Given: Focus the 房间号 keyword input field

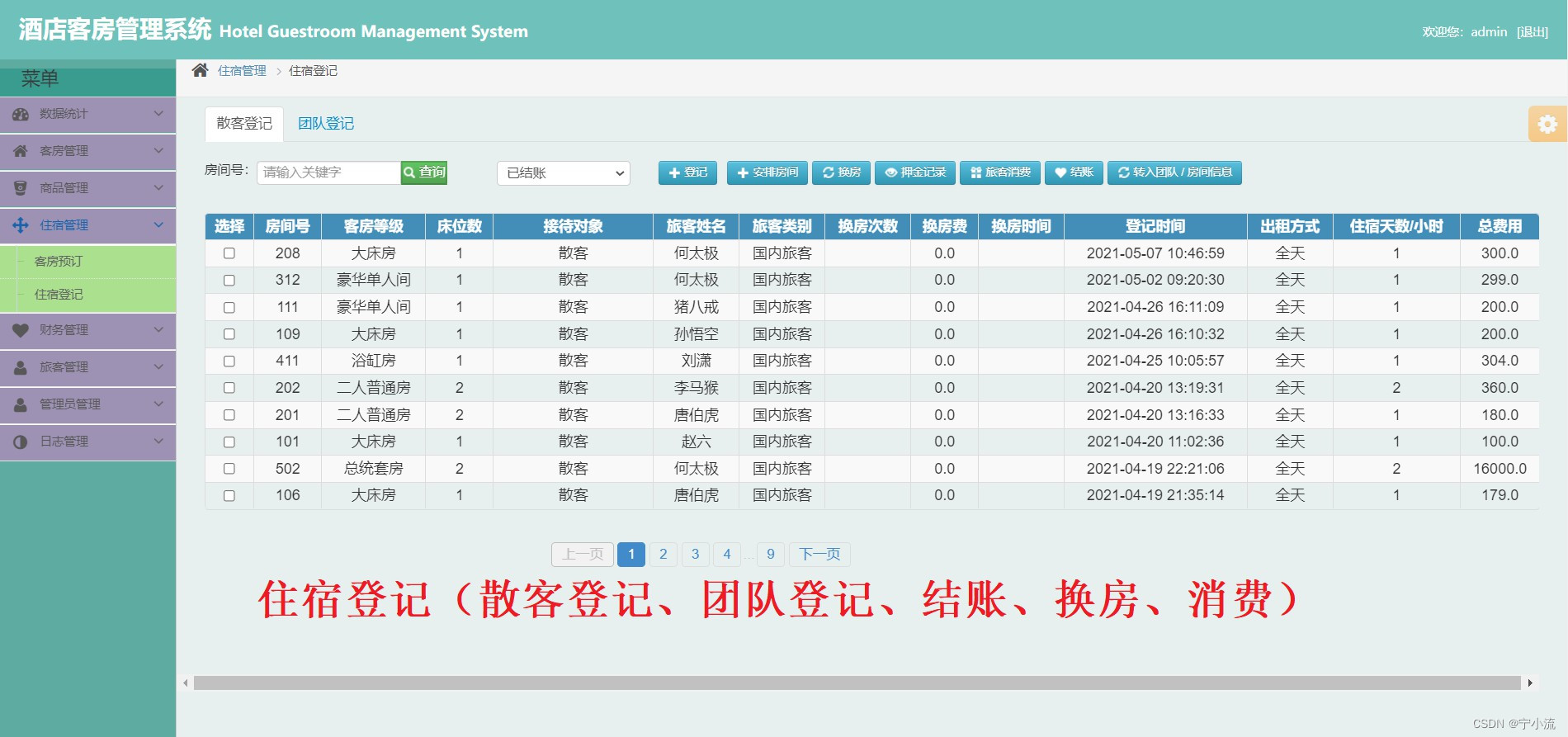Looking at the screenshot, I should (x=328, y=172).
